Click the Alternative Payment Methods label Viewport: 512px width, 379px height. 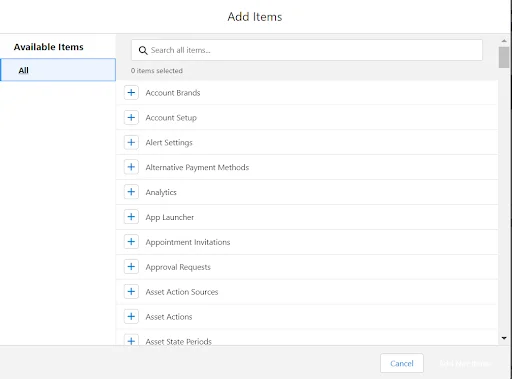[197, 167]
